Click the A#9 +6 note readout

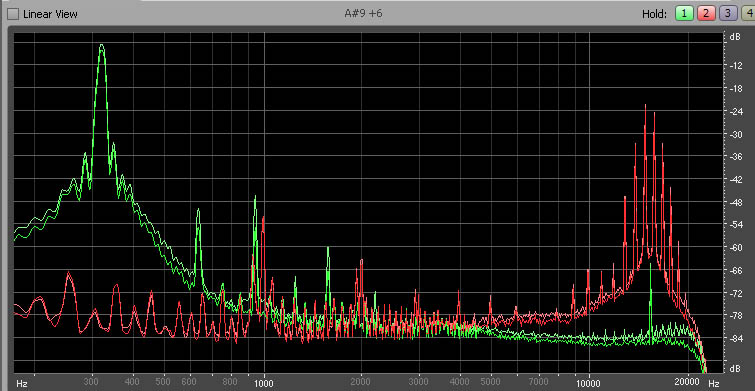(x=363, y=13)
